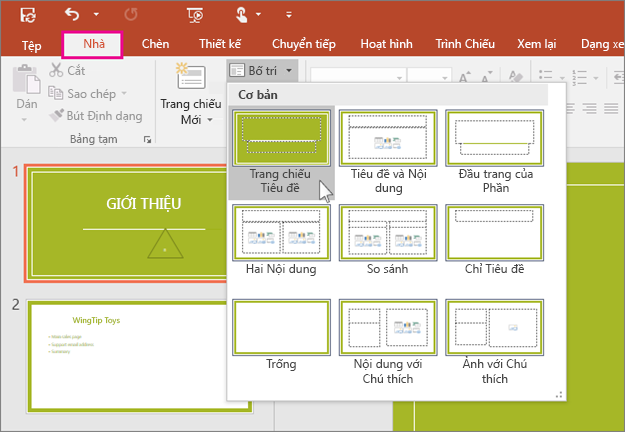Open the numbering dropdown arrow
625x432 pixels.
pyautogui.click(x=596, y=78)
